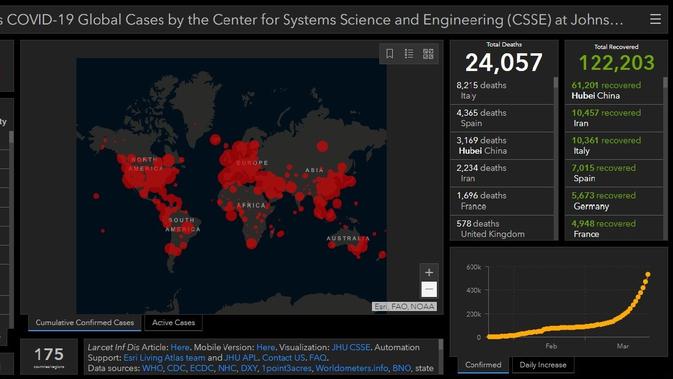Open the Esri Living Atlas team link

pyautogui.click(x=164, y=358)
